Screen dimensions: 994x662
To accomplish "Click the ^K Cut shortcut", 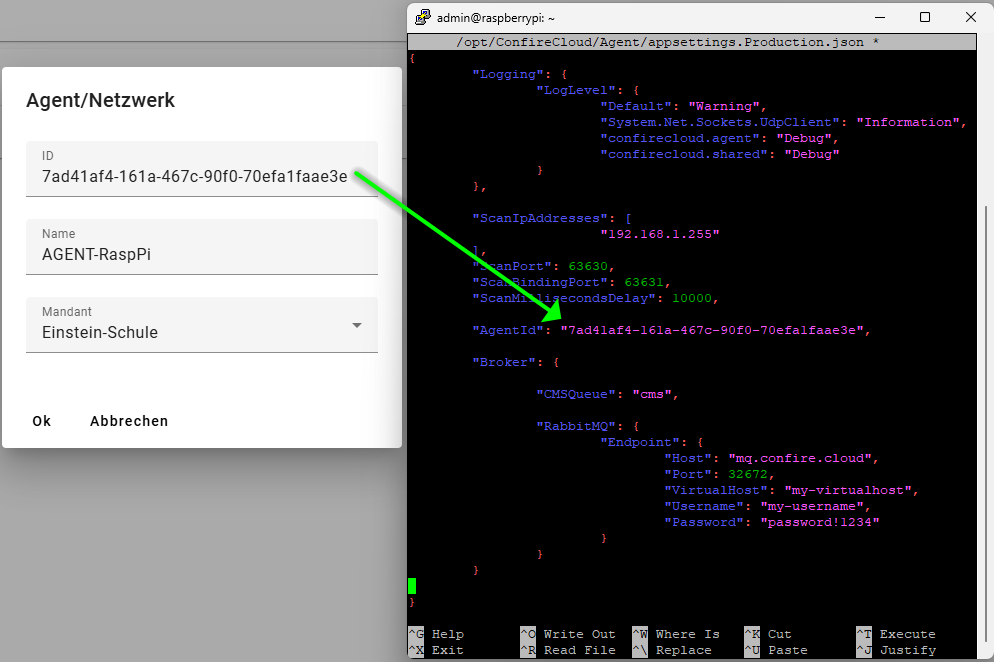I will pos(768,634).
